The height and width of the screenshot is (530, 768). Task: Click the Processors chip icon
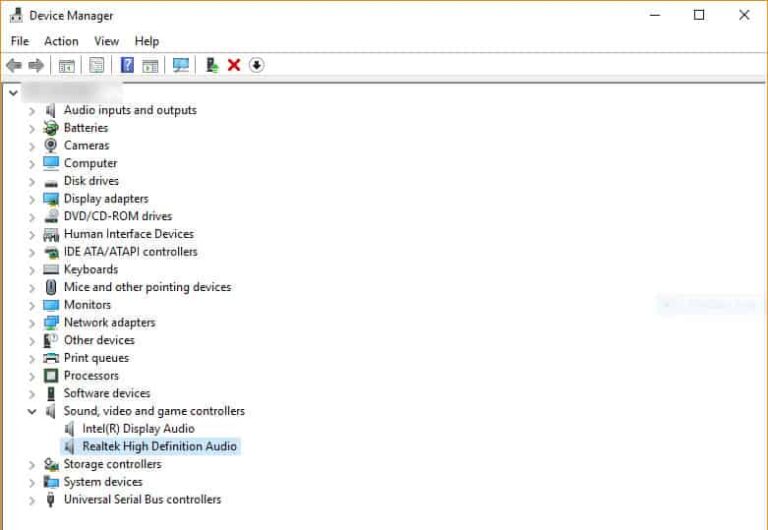[x=51, y=376]
